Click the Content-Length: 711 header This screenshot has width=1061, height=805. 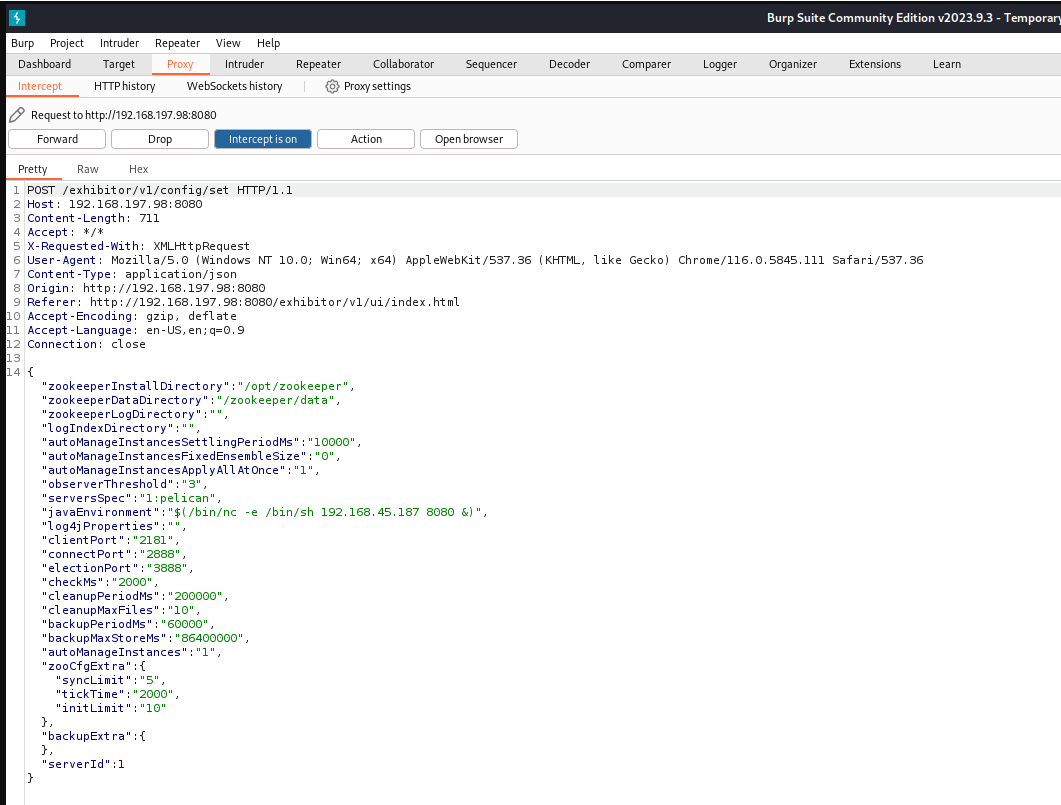[x=93, y=218]
